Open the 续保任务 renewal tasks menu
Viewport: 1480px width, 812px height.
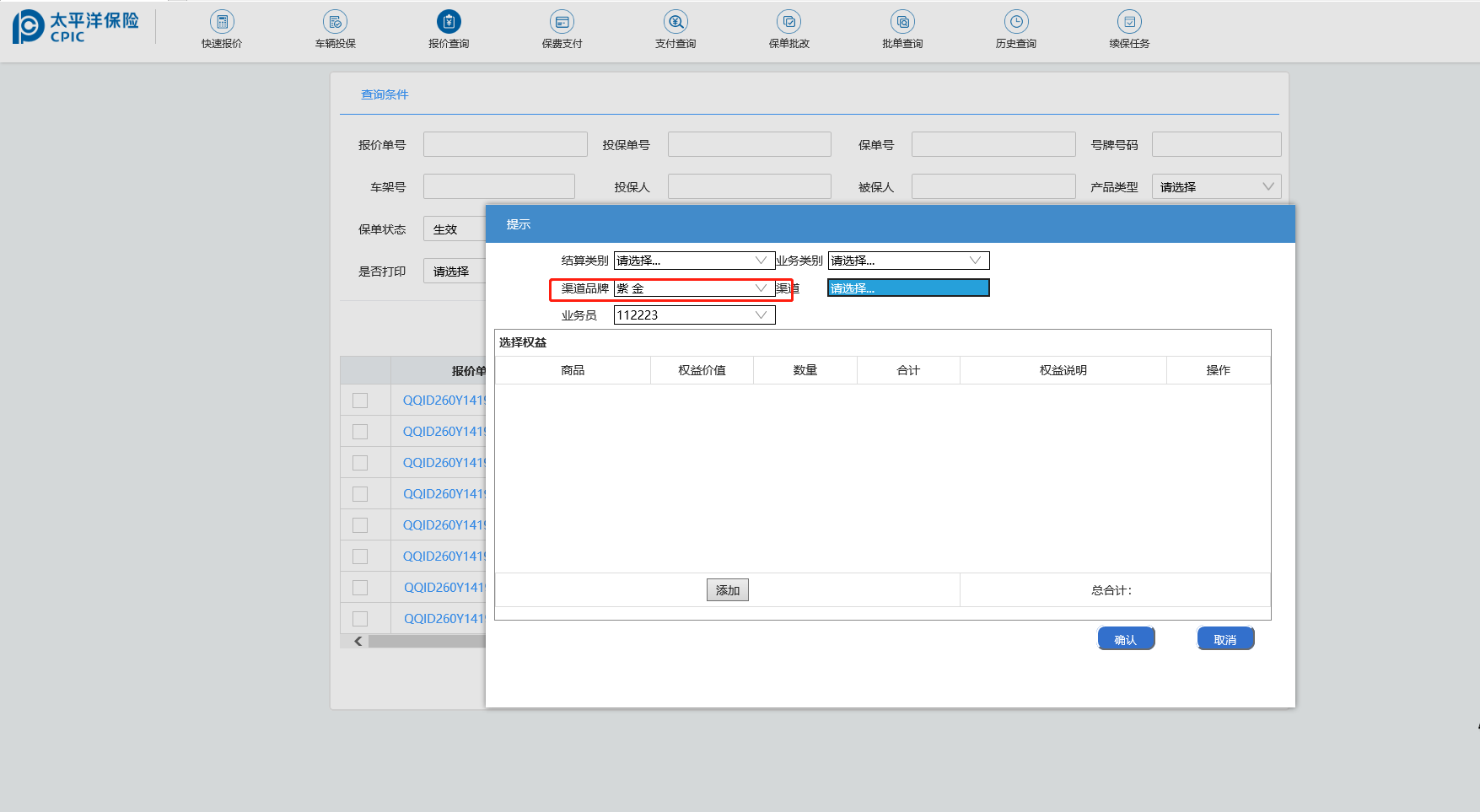pos(1129,23)
